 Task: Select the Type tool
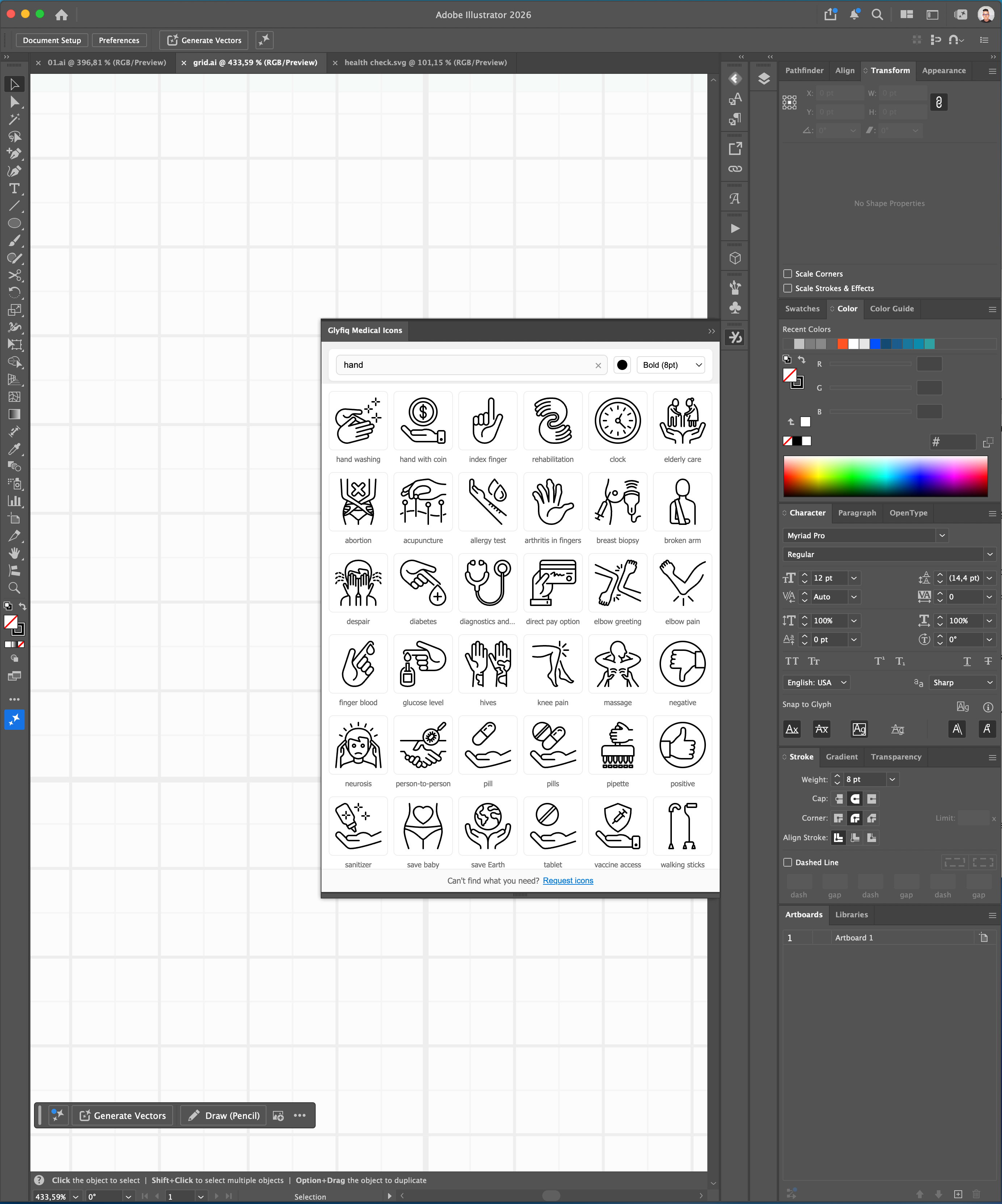click(x=14, y=189)
